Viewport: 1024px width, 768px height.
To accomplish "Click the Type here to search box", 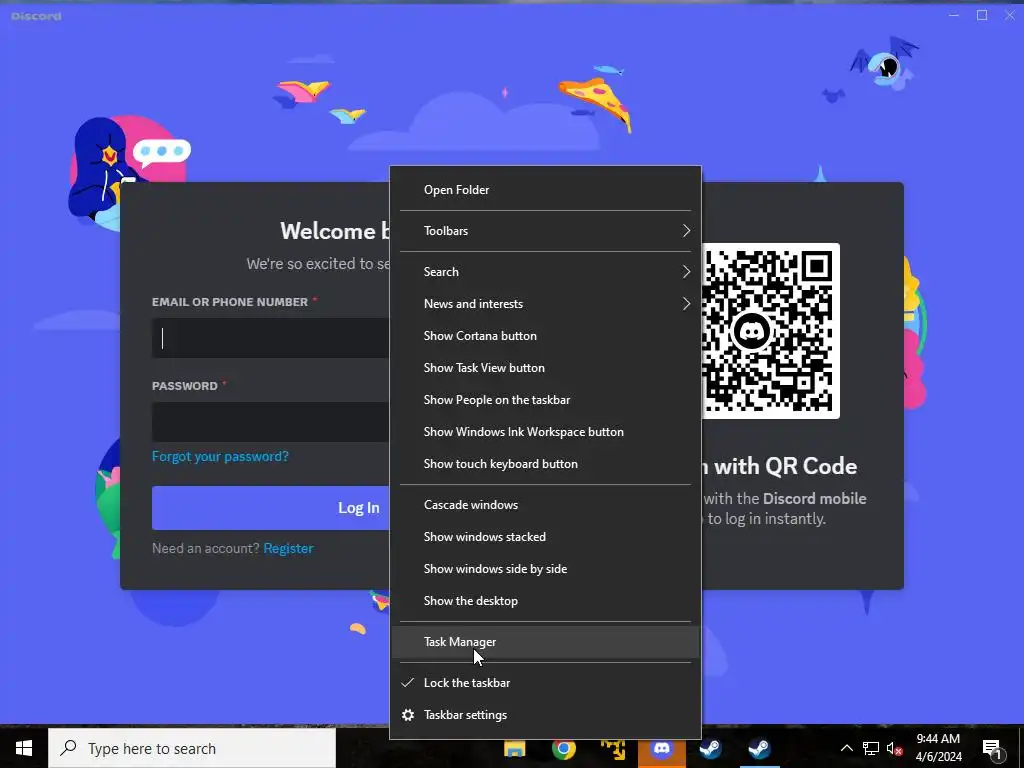I will point(192,748).
